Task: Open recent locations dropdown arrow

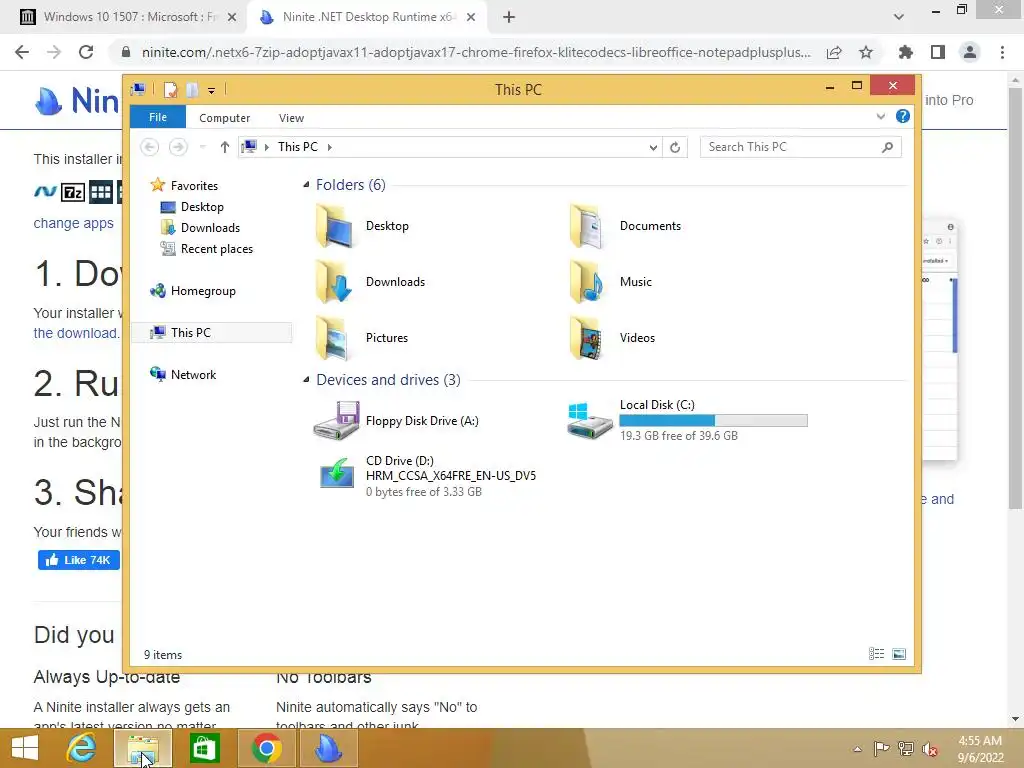Action: pos(202,147)
